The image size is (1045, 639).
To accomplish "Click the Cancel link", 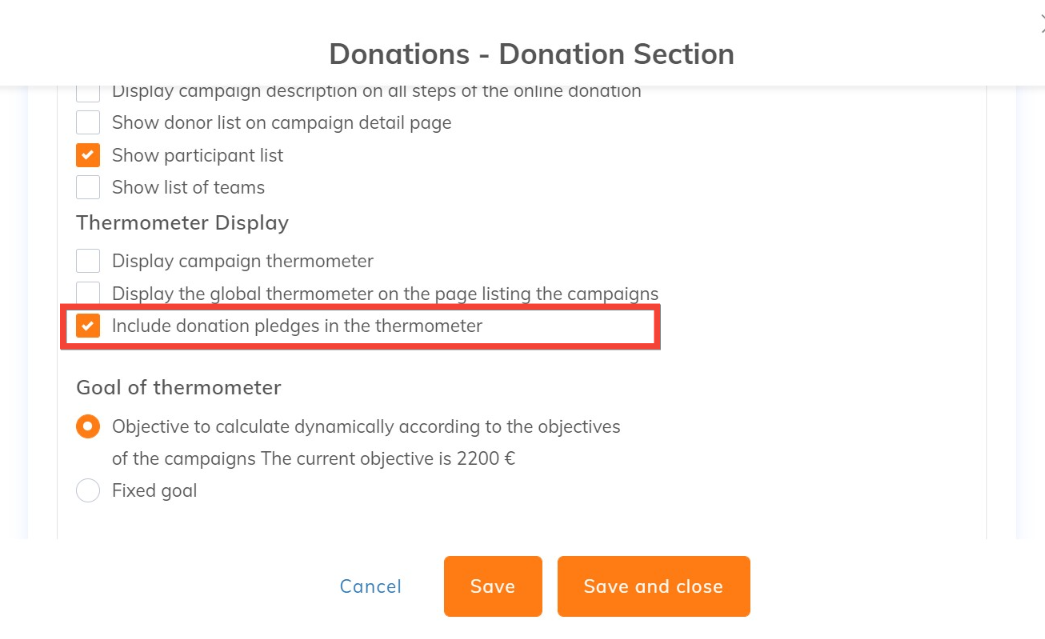I will pos(370,587).
